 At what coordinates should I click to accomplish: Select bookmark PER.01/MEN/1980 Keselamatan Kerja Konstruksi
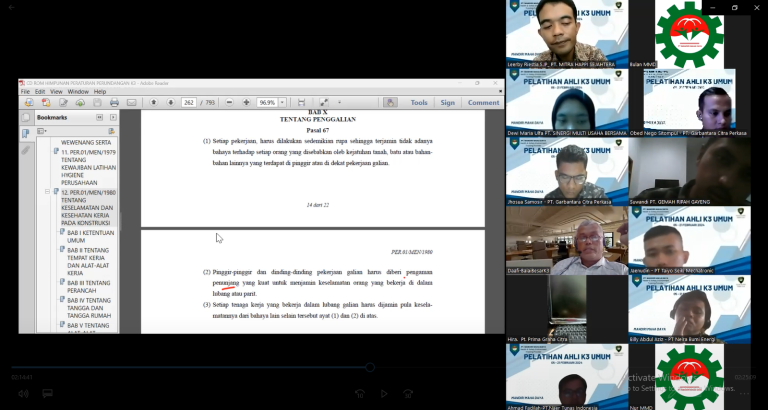click(88, 208)
